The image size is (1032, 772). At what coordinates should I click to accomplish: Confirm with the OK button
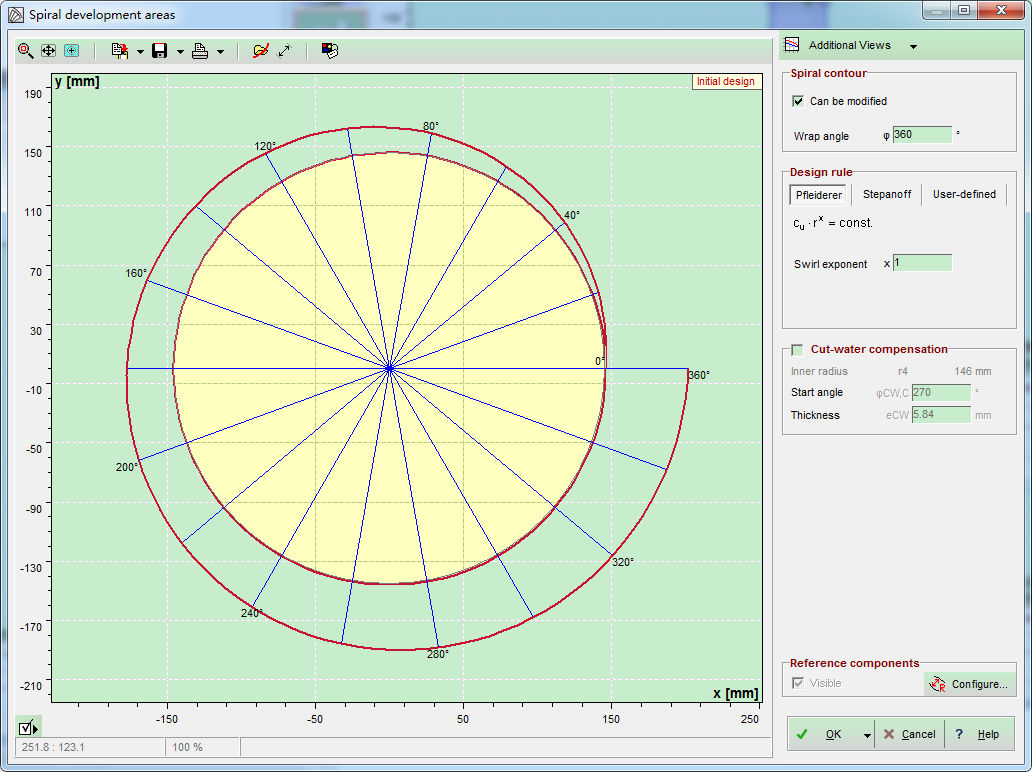click(x=824, y=734)
